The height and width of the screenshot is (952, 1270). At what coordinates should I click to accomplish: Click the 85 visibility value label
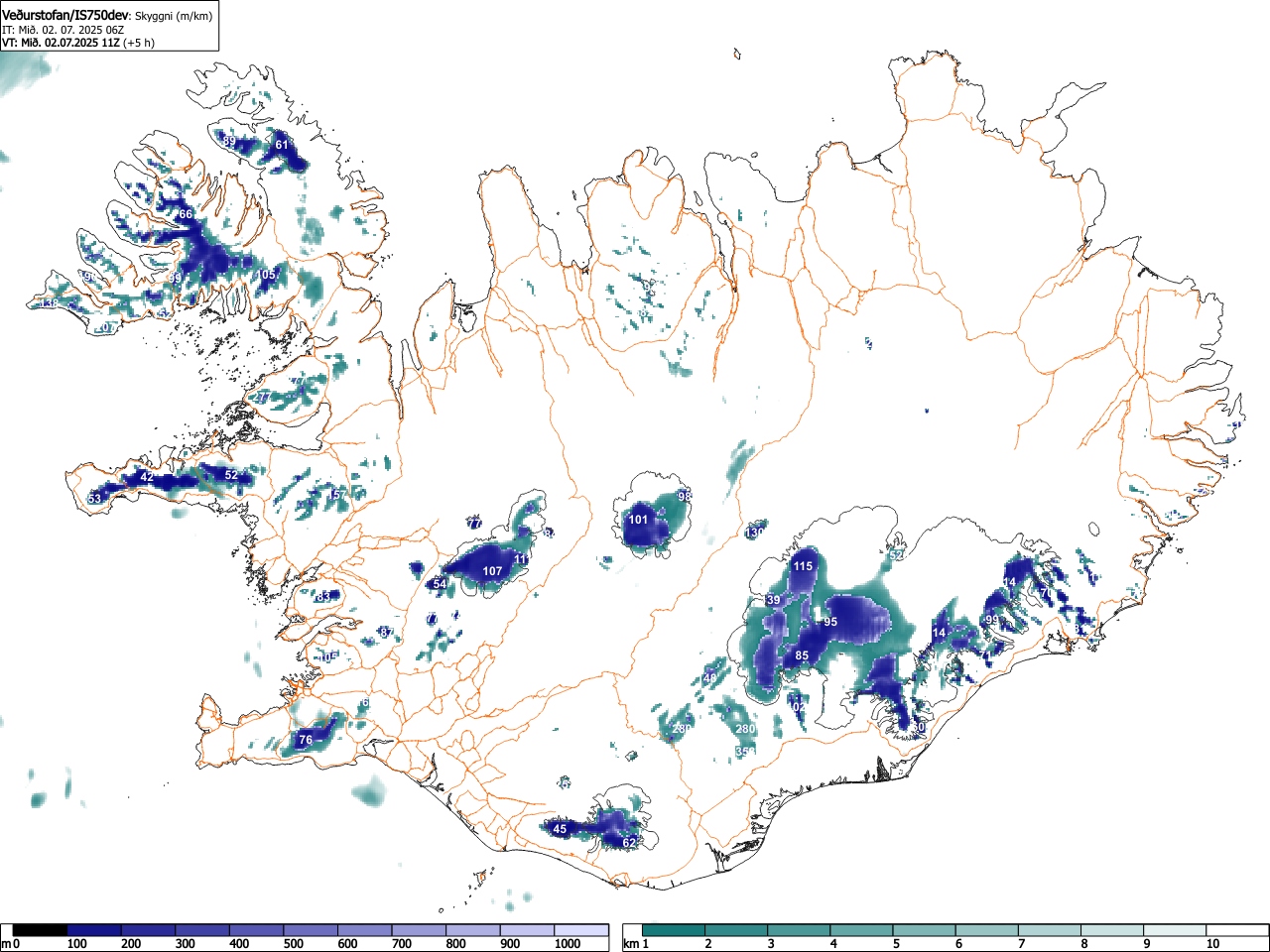(x=803, y=655)
